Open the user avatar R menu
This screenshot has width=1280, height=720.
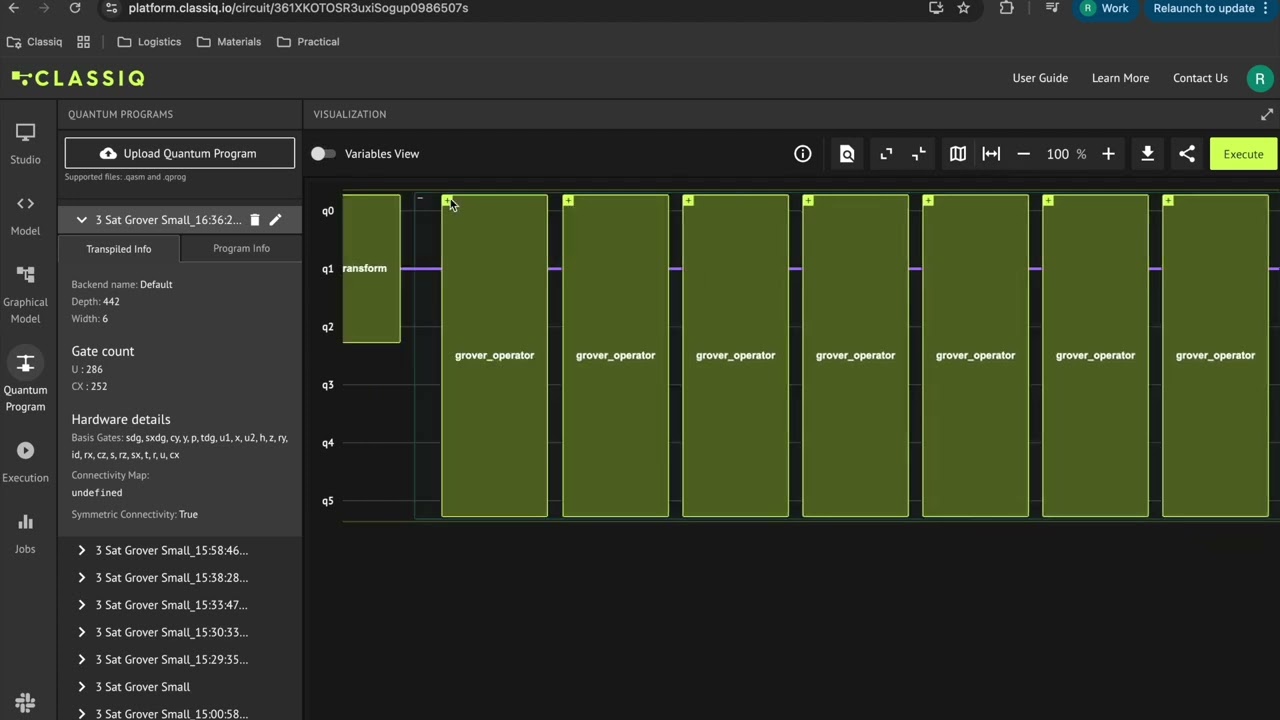[1259, 78]
